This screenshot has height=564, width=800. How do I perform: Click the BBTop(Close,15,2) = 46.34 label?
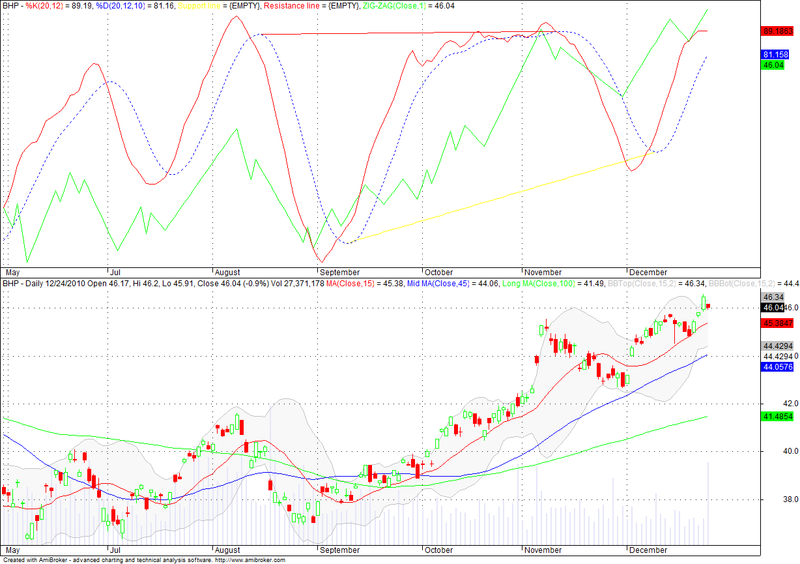(x=655, y=283)
